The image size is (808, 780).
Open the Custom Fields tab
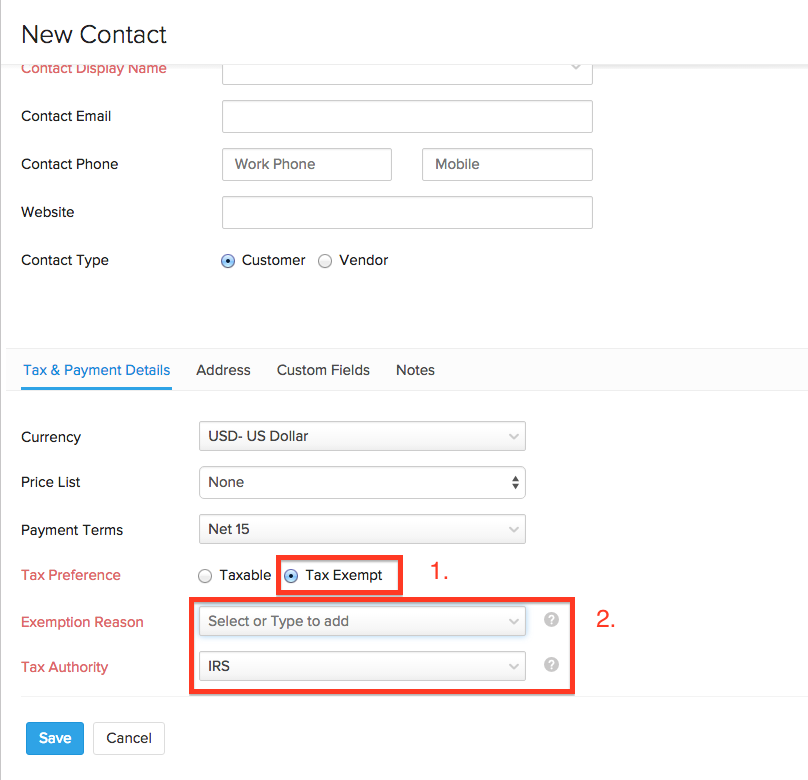(323, 370)
